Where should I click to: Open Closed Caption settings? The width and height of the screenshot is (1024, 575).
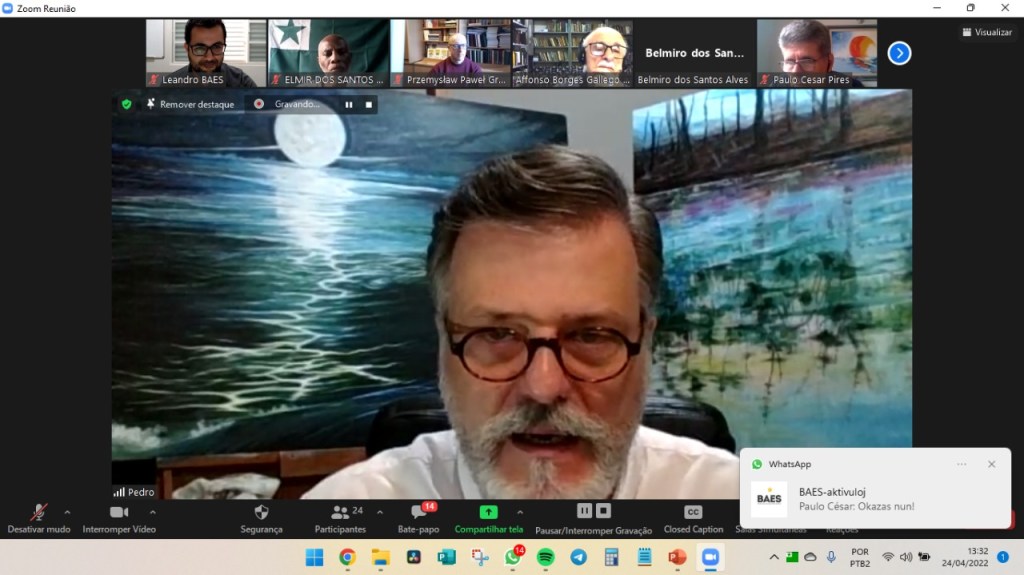coord(693,512)
